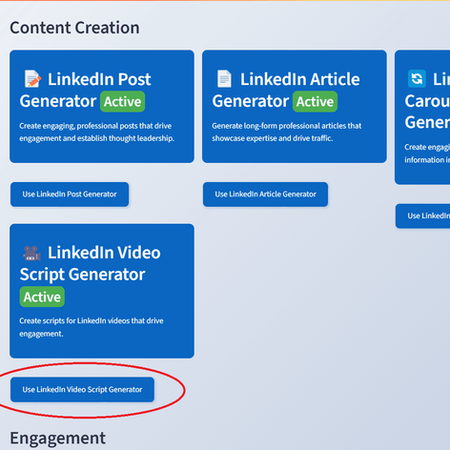Viewport: 450px width, 450px height.
Task: Select the LinkedIn Video Script Generator title
Action: [90, 264]
